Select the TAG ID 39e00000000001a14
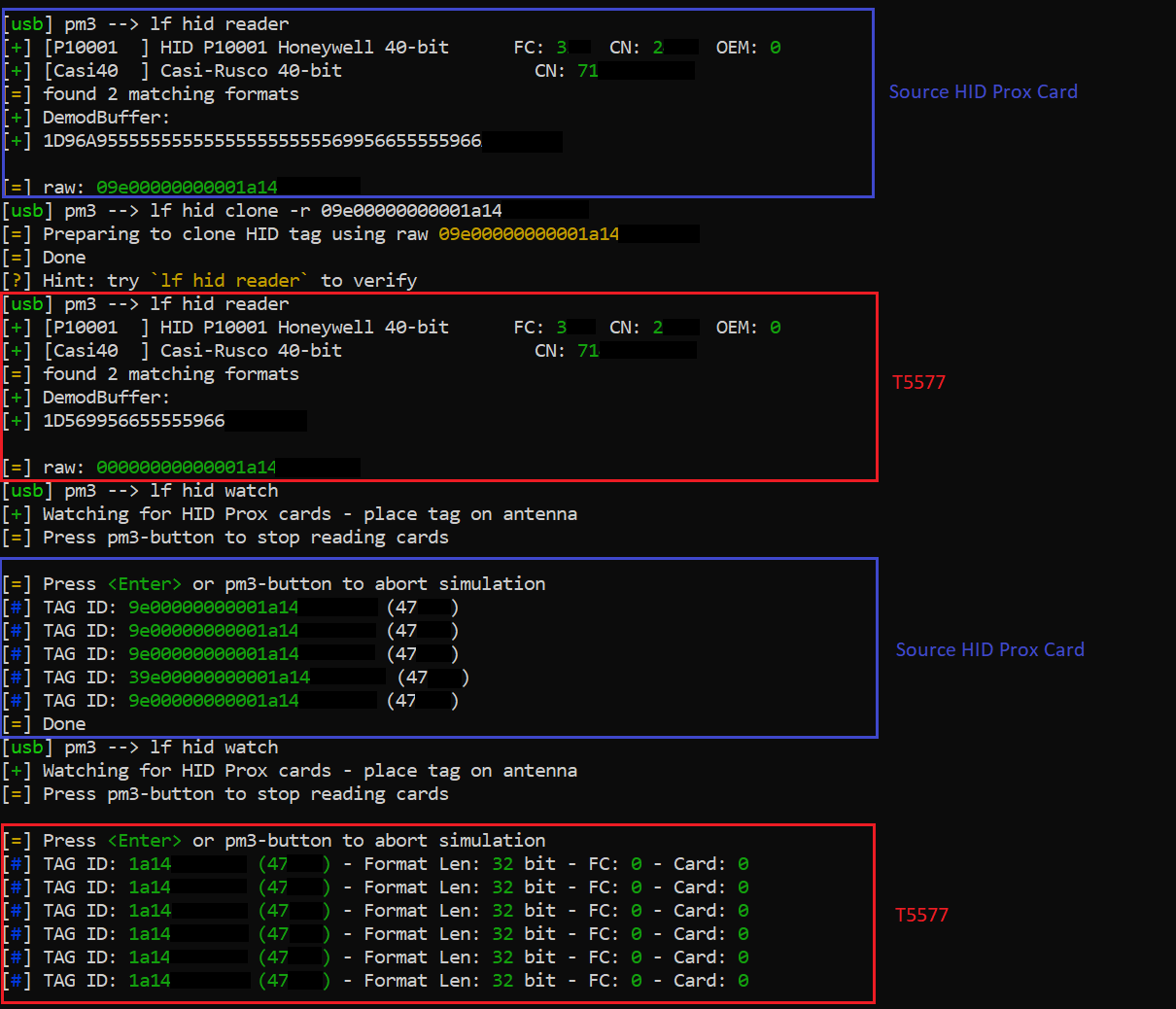The image size is (1176, 1009). click(x=220, y=678)
